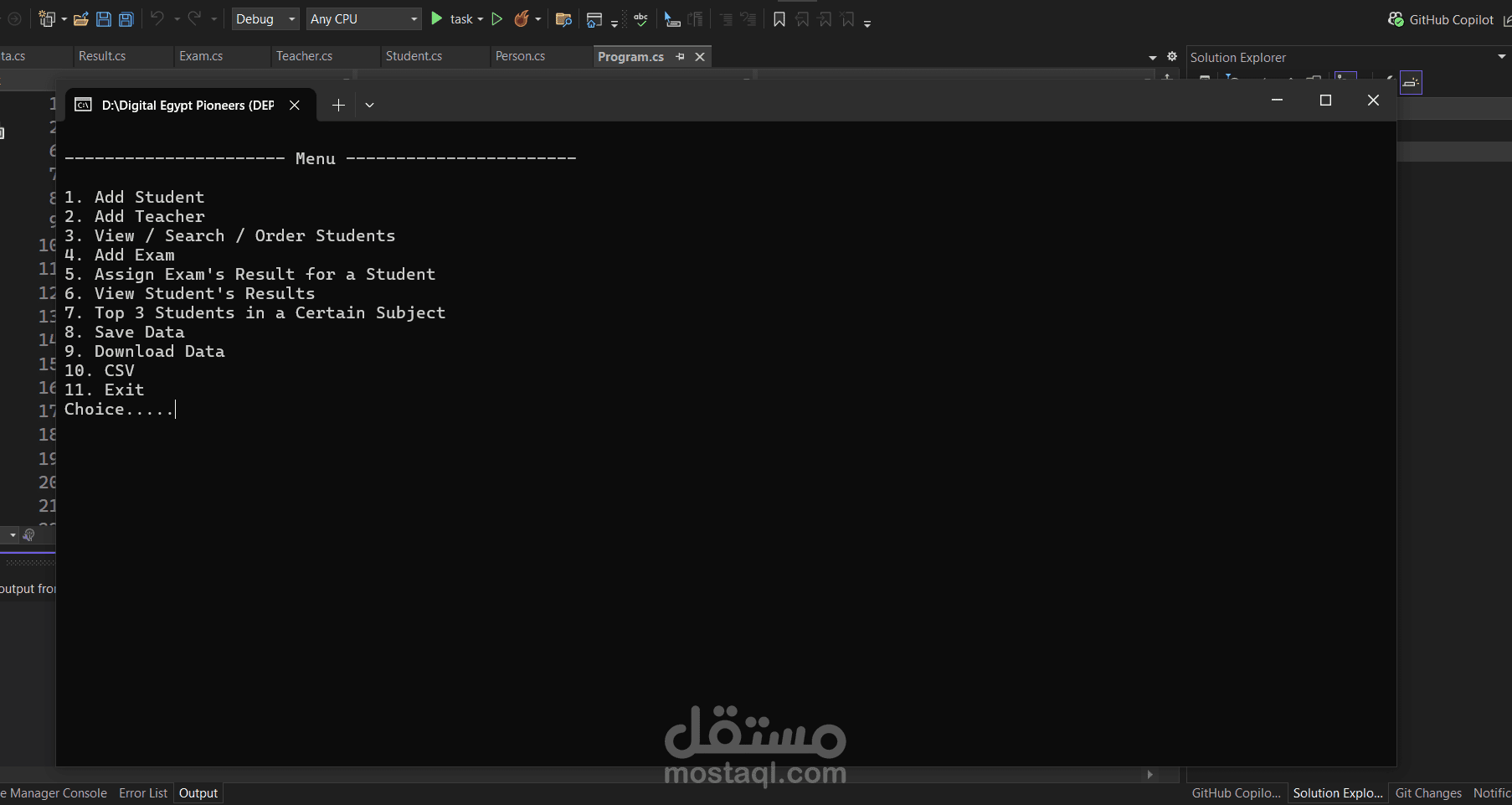
Task: Click the 'Choice.....' console input prompt
Action: 119,409
